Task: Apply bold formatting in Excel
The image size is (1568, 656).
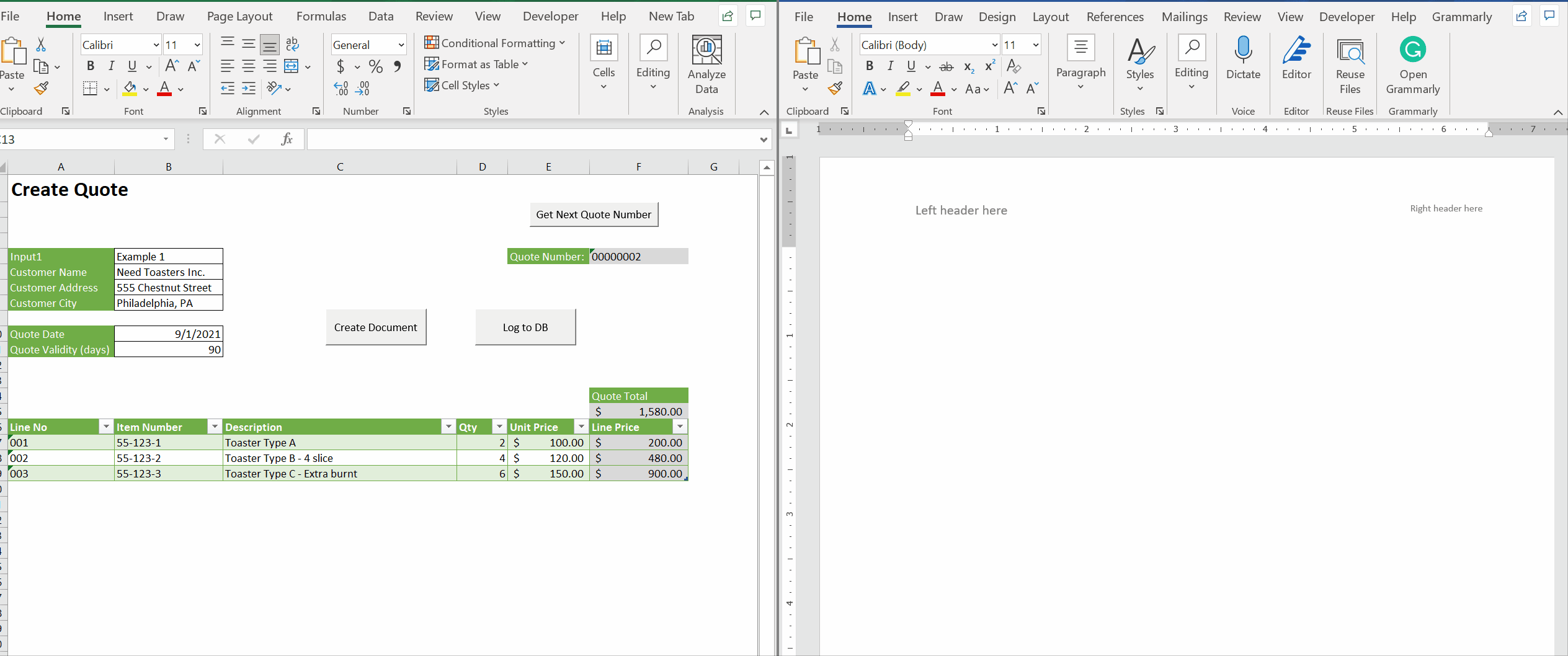Action: point(91,65)
